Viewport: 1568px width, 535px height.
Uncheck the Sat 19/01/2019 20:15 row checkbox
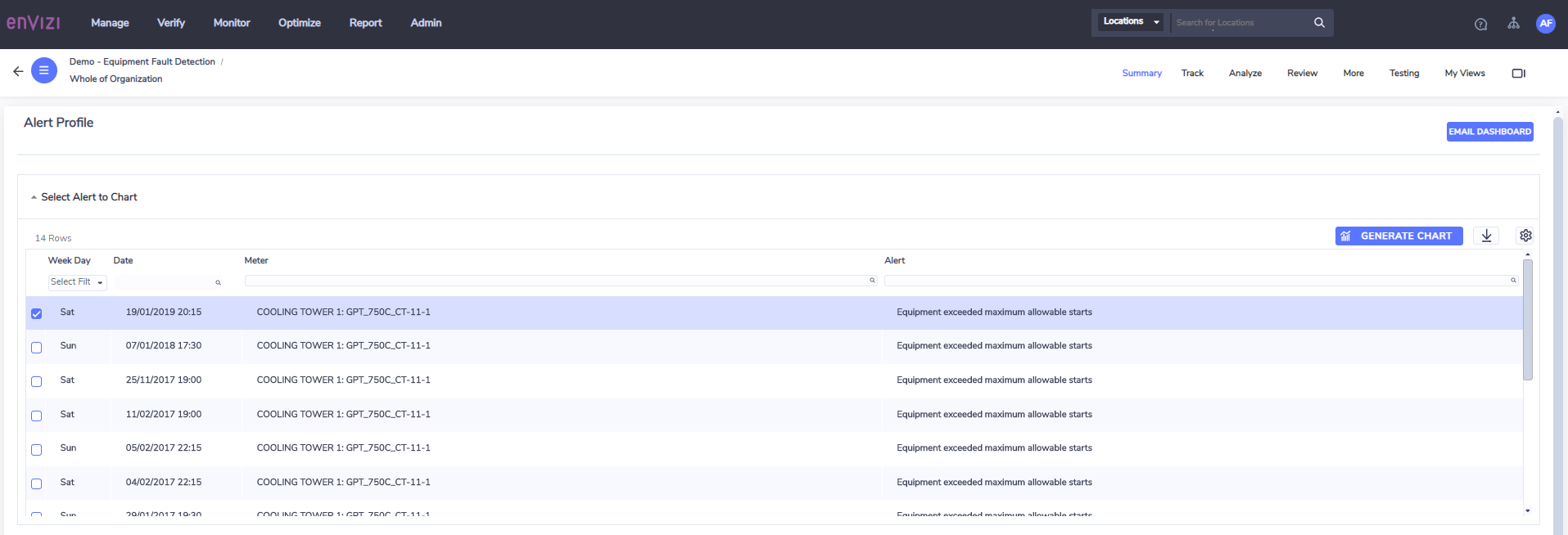(37, 313)
